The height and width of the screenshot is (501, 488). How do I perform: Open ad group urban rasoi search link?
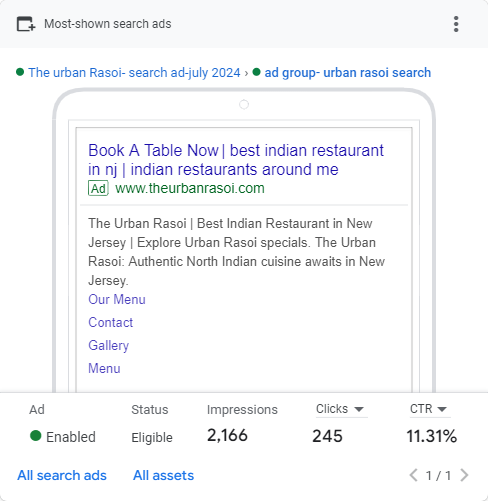point(348,72)
